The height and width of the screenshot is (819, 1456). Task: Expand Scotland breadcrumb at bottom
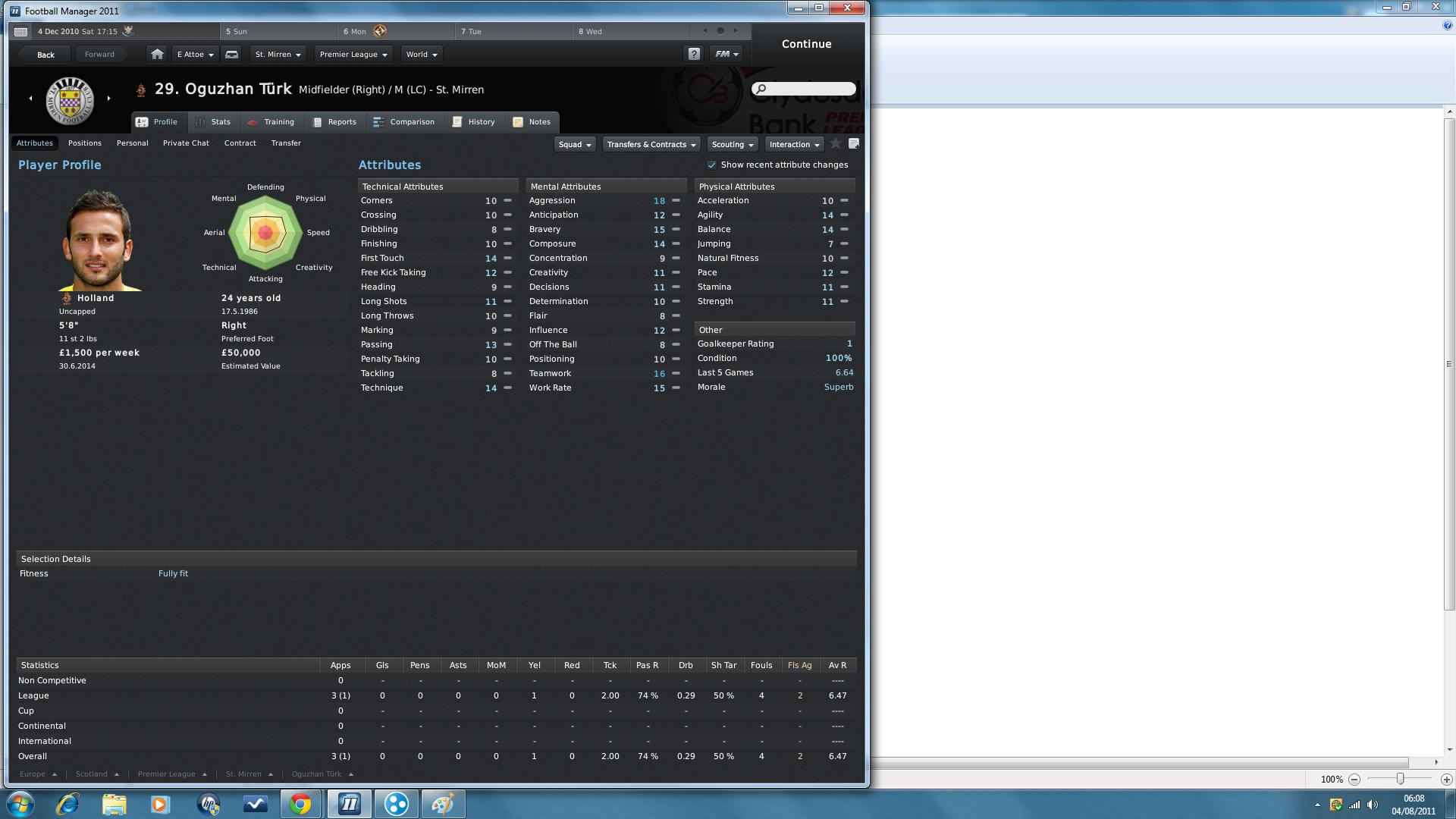pos(97,774)
